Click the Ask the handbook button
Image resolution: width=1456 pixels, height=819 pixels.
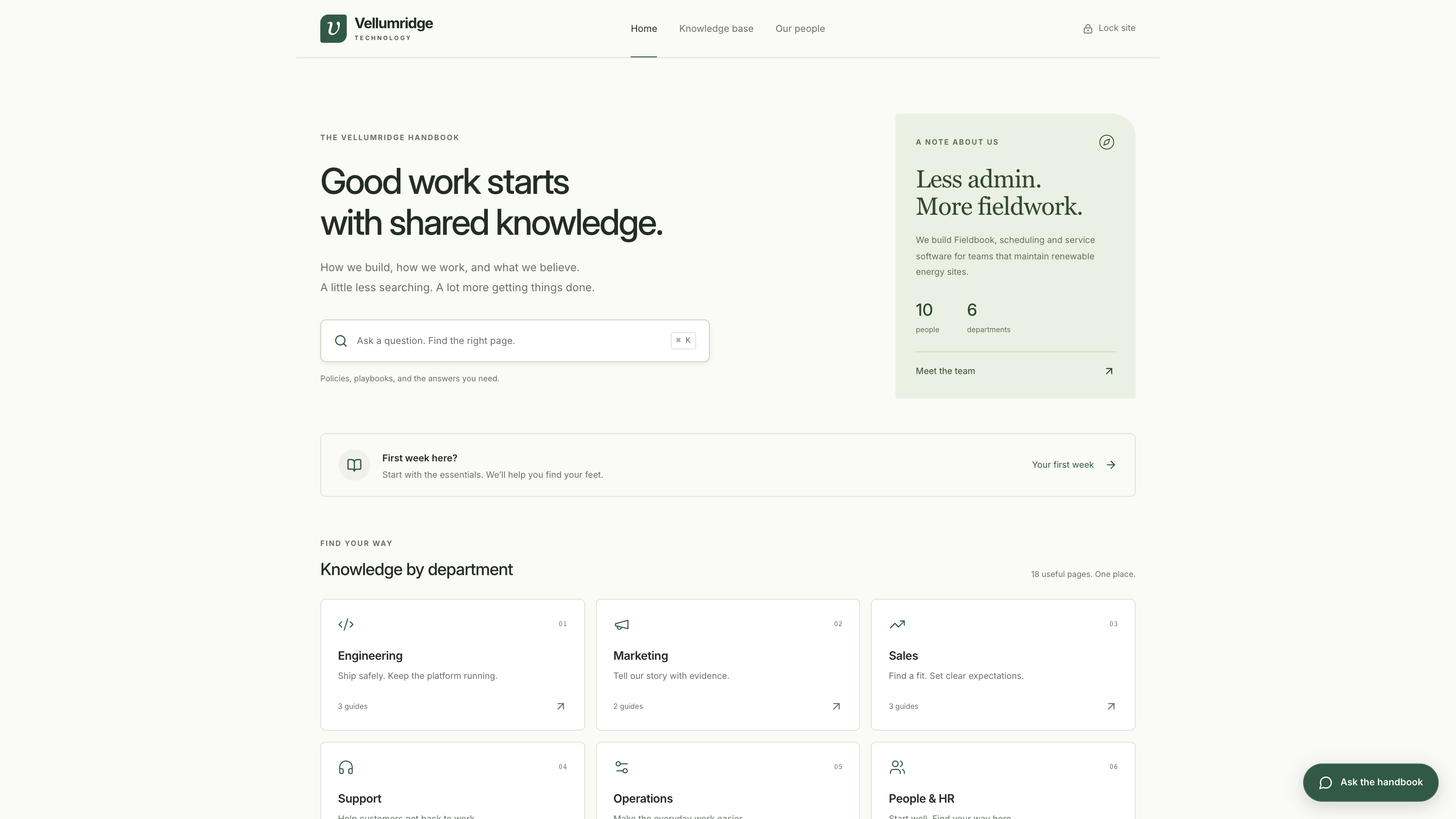1370,782
